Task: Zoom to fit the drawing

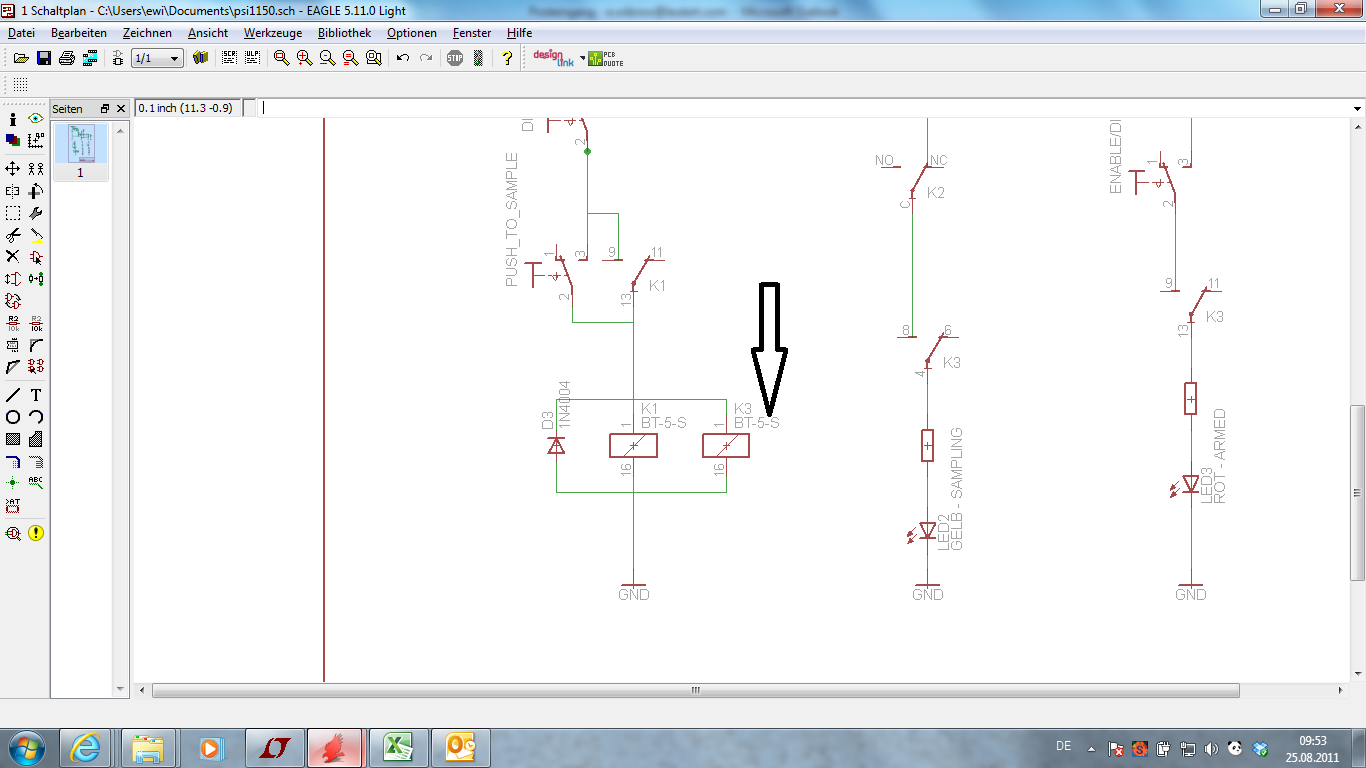Action: 281,58
